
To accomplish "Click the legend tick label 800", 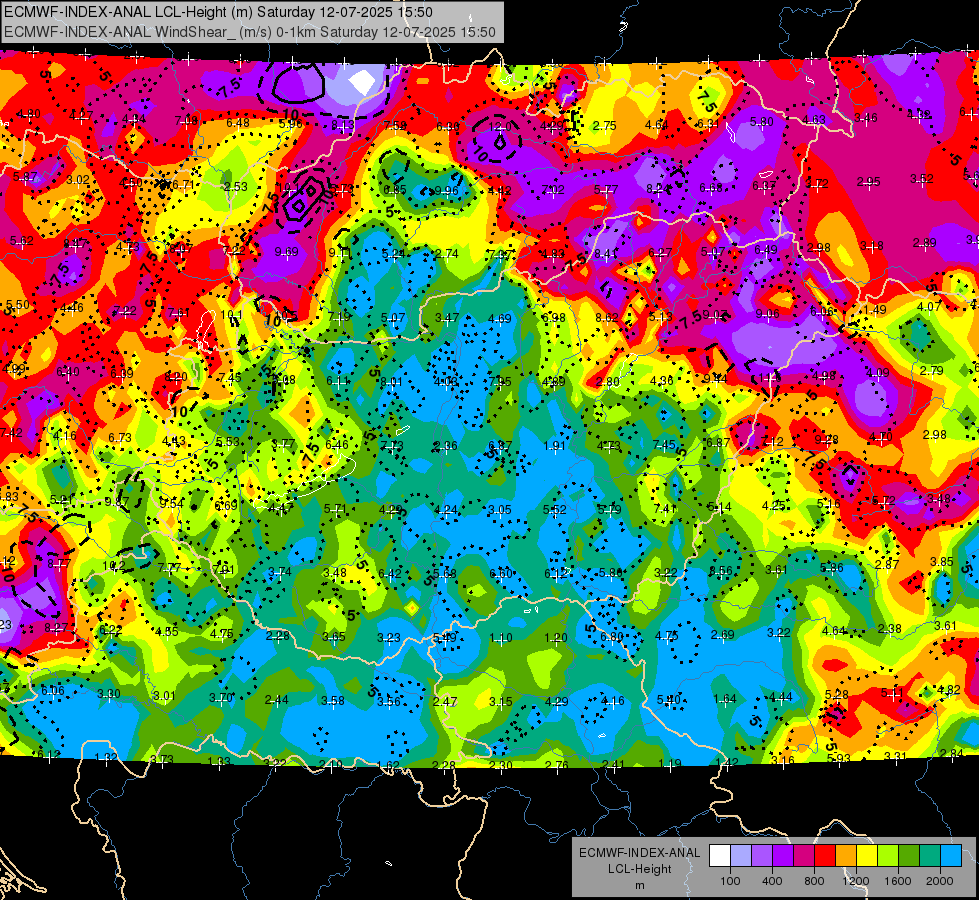I will tap(814, 881).
